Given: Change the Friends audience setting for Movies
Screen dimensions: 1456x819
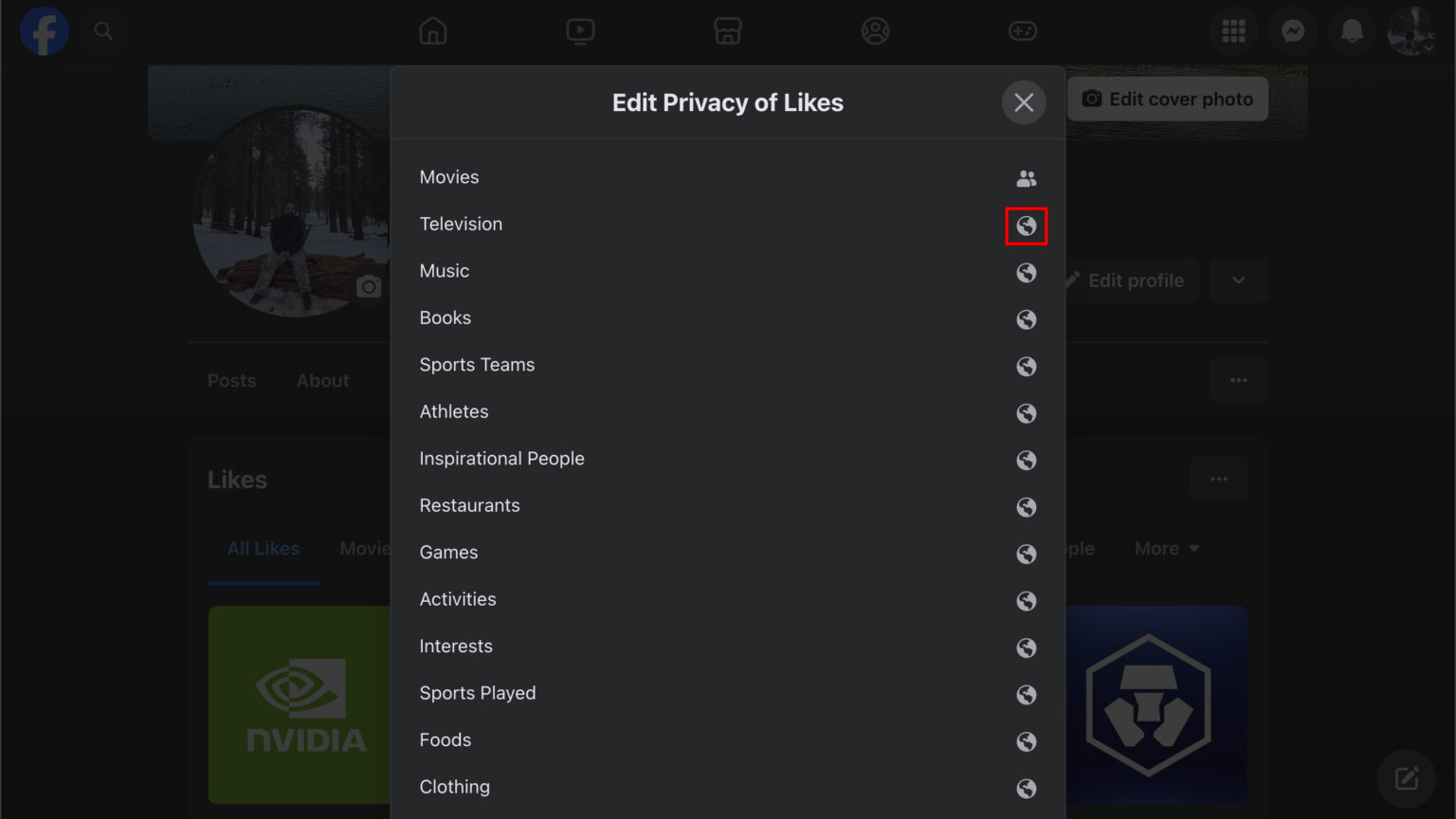Looking at the screenshot, I should [1027, 178].
